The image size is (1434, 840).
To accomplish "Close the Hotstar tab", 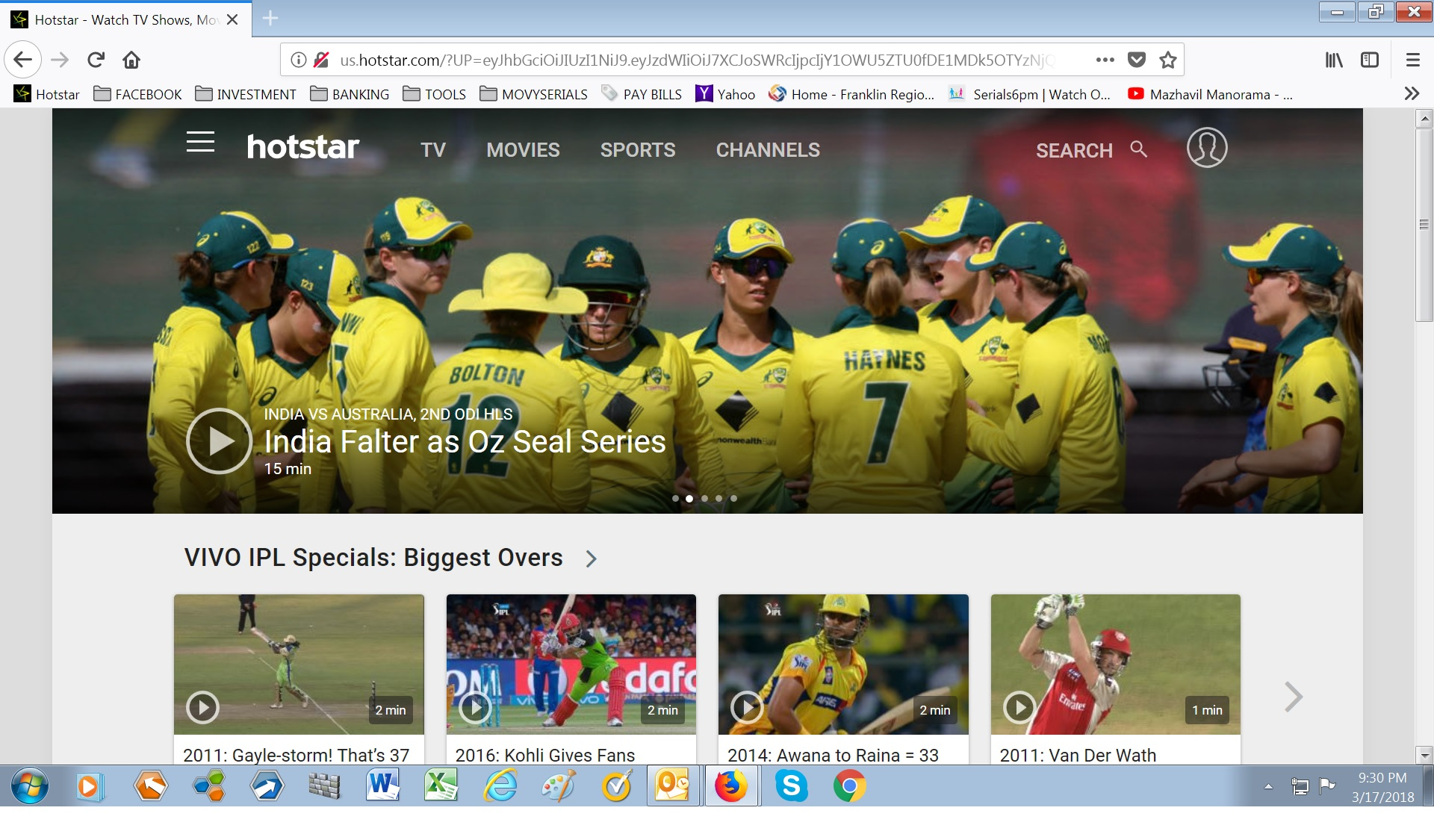I will [x=232, y=19].
